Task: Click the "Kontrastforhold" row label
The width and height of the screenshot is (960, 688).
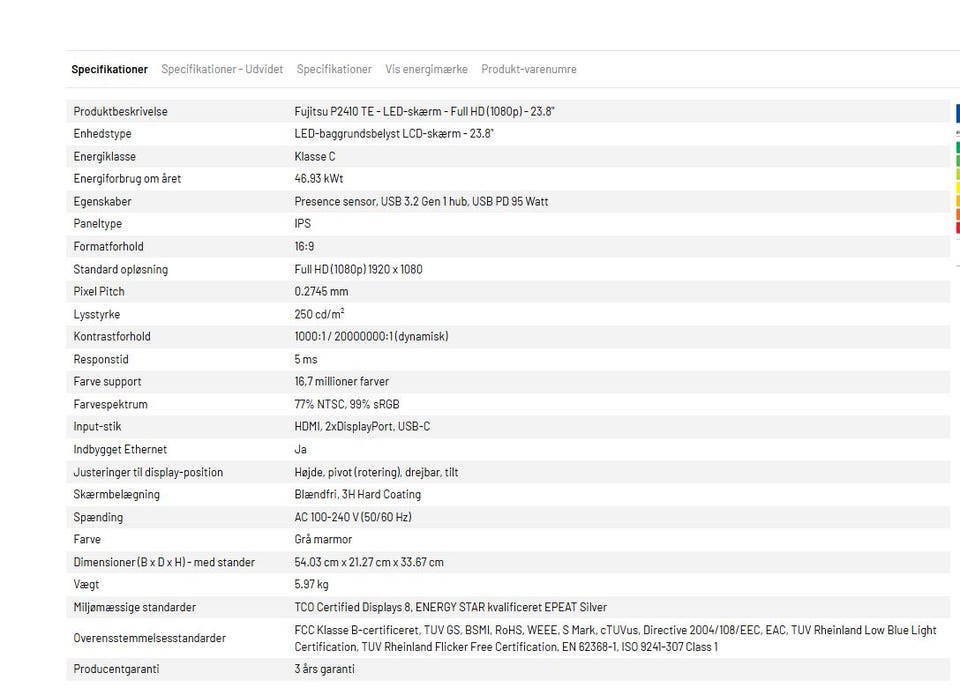Action: click(112, 337)
